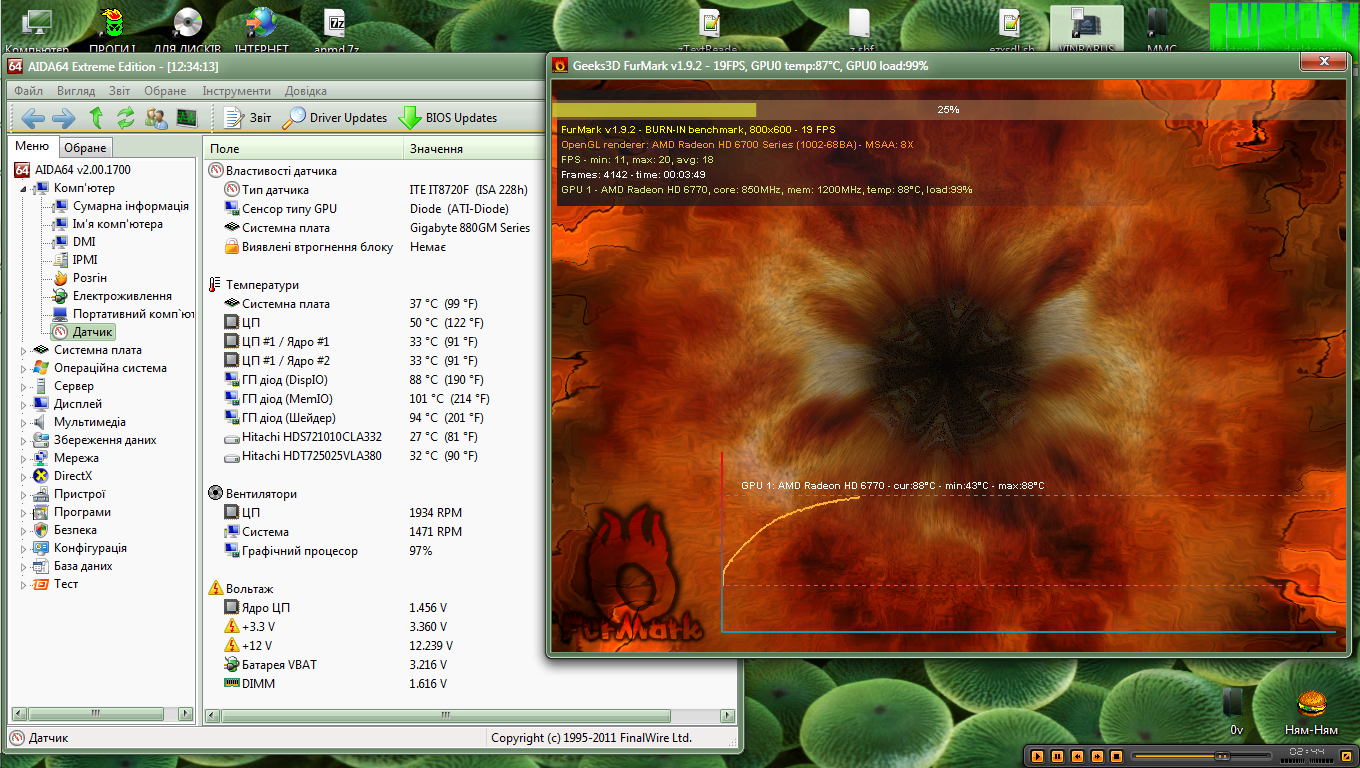The height and width of the screenshot is (768, 1360).
Task: Switch to the Меню tab
Action: click(x=32, y=146)
